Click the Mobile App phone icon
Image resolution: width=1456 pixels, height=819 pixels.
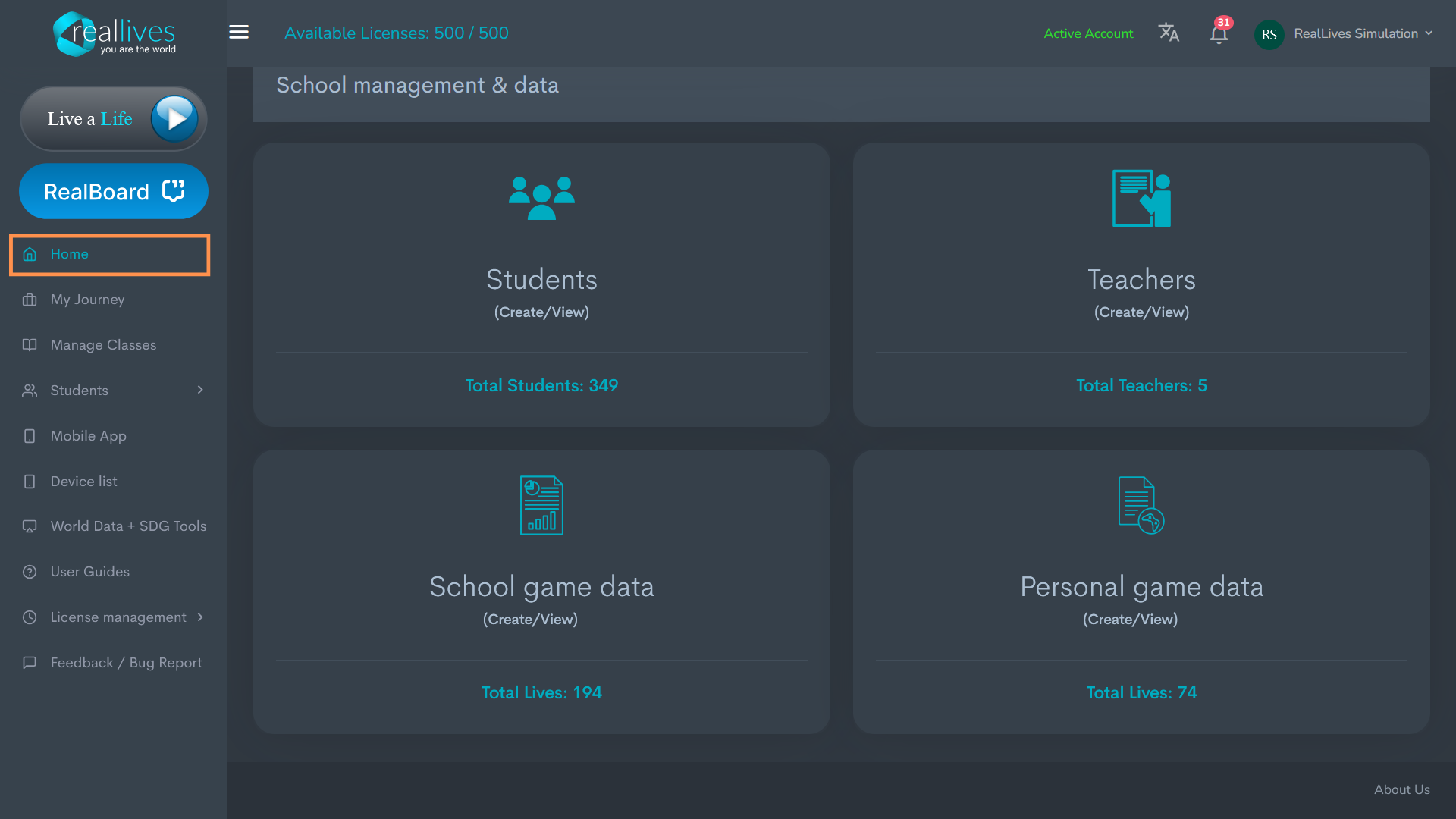click(x=30, y=436)
